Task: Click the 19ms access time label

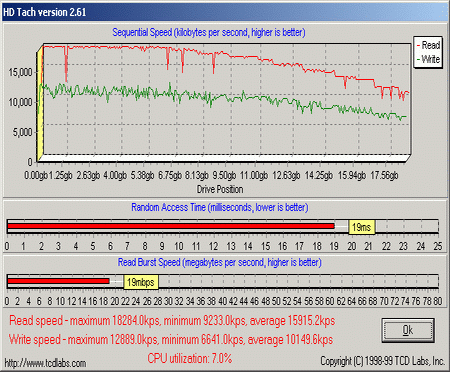Action: 362,227
